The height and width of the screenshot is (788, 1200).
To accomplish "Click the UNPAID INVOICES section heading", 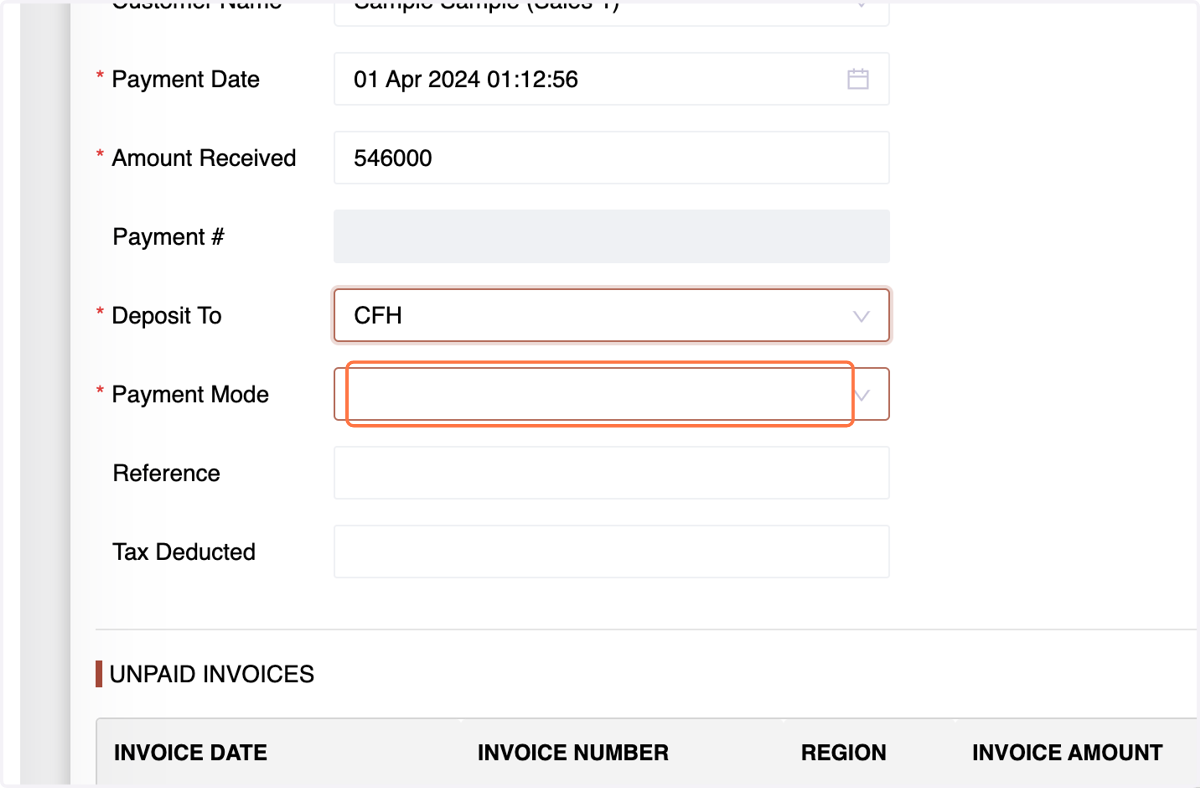I will (x=212, y=674).
